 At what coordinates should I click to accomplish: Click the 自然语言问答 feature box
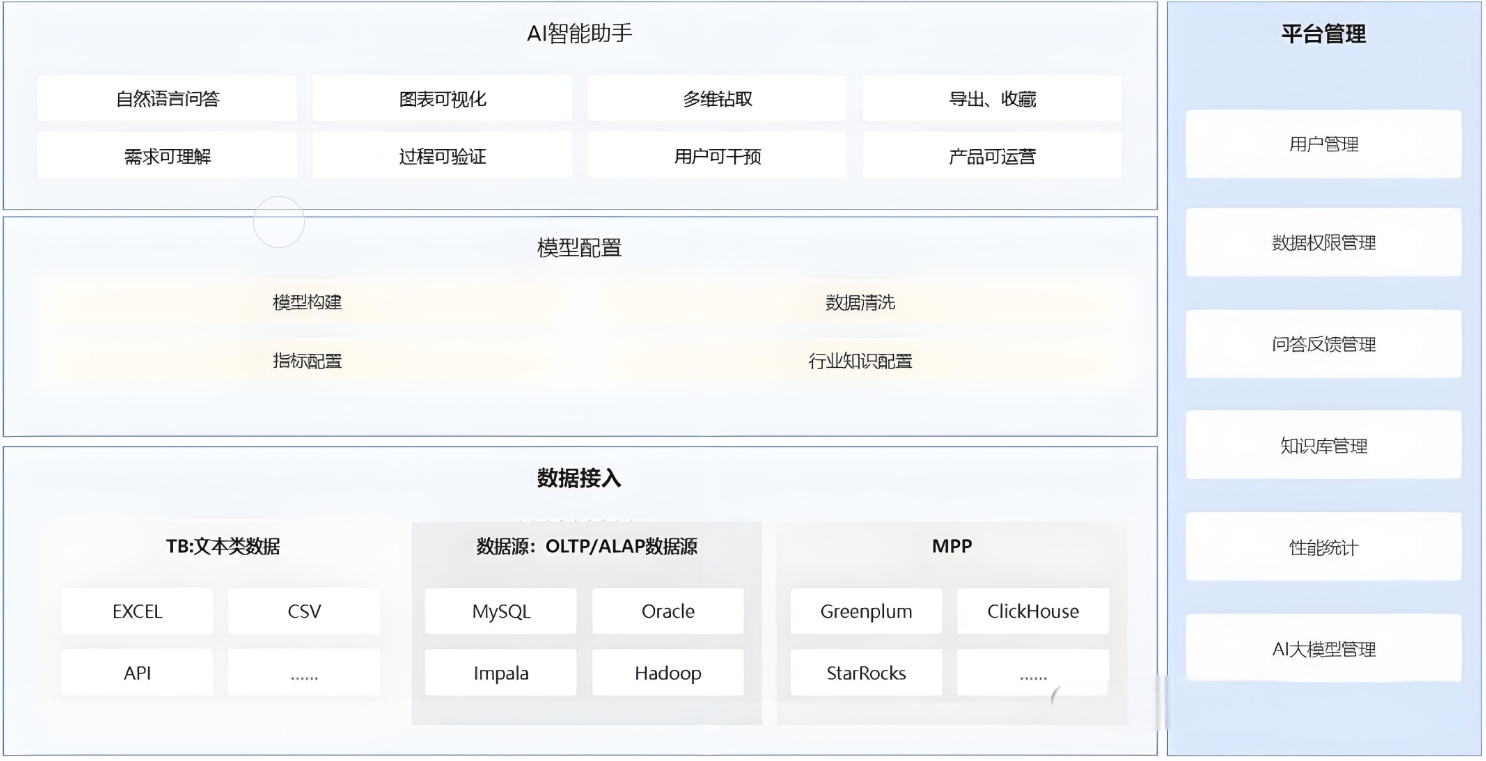(x=167, y=99)
